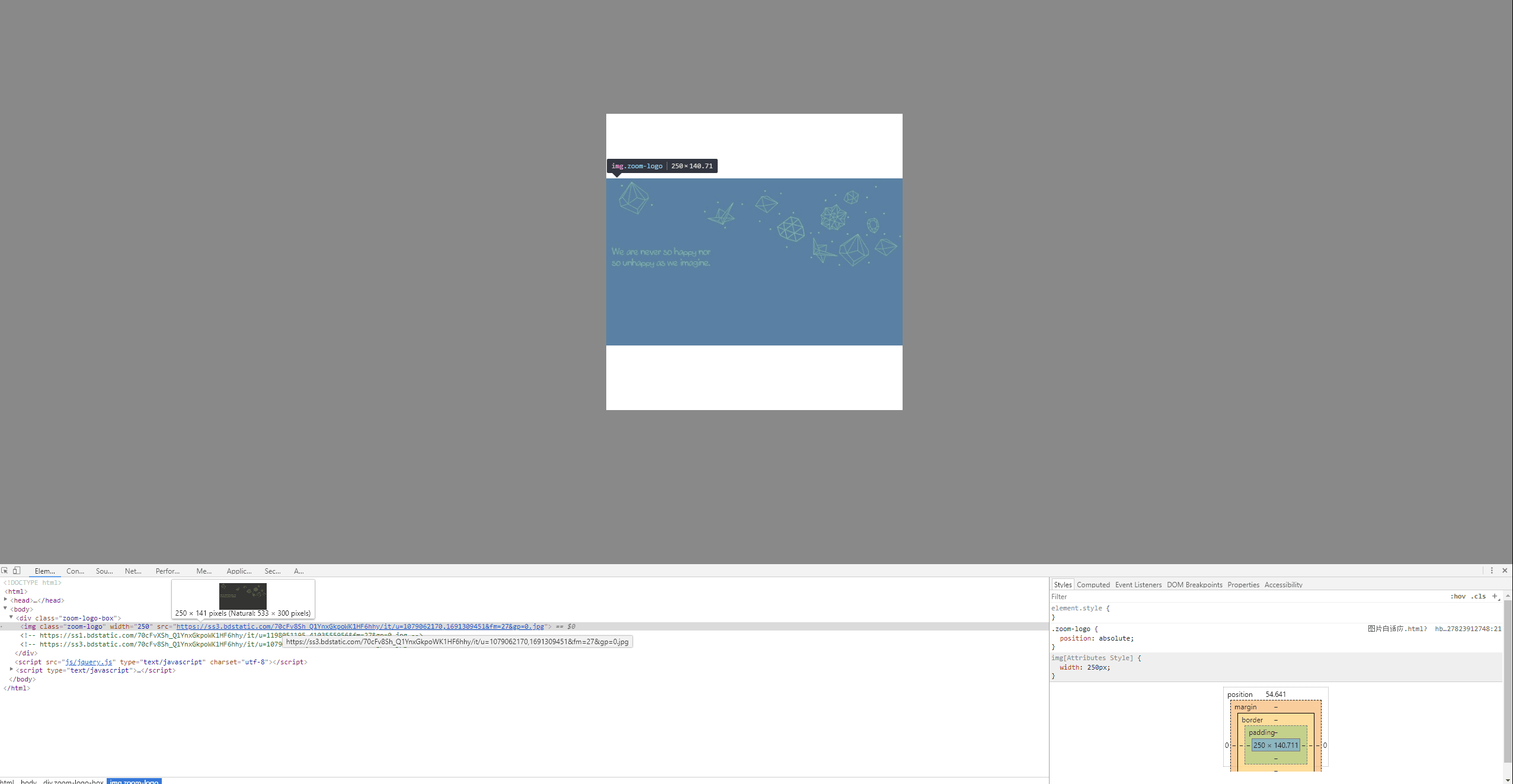Click the box model position value 54.641

tap(1275, 695)
